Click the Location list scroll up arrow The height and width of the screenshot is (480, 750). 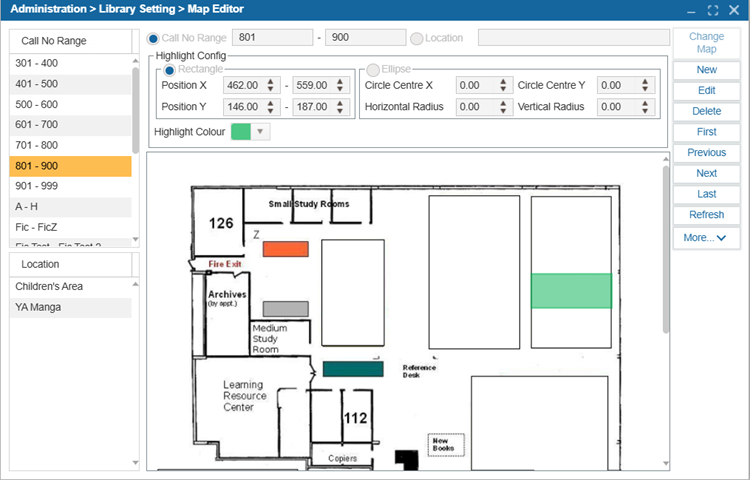tap(135, 284)
